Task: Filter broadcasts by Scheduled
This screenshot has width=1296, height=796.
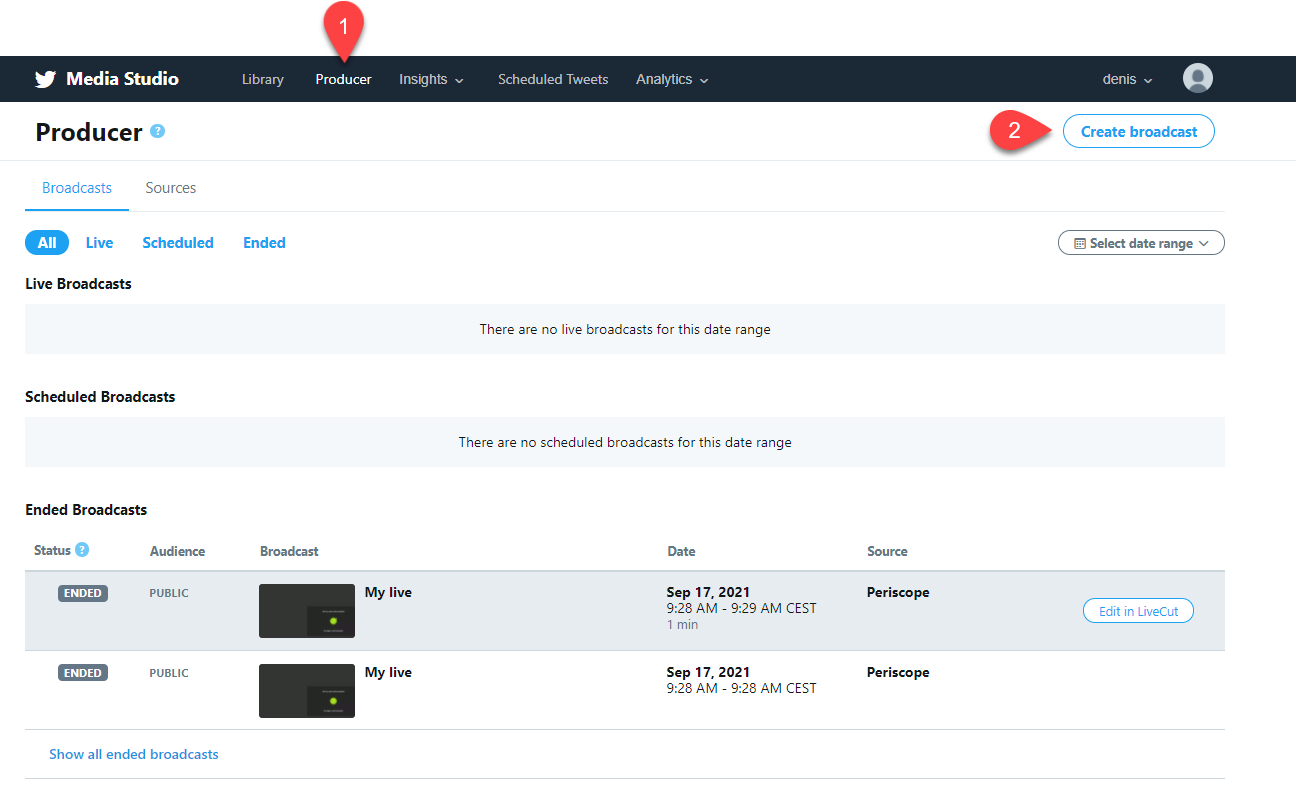Action: pos(178,243)
